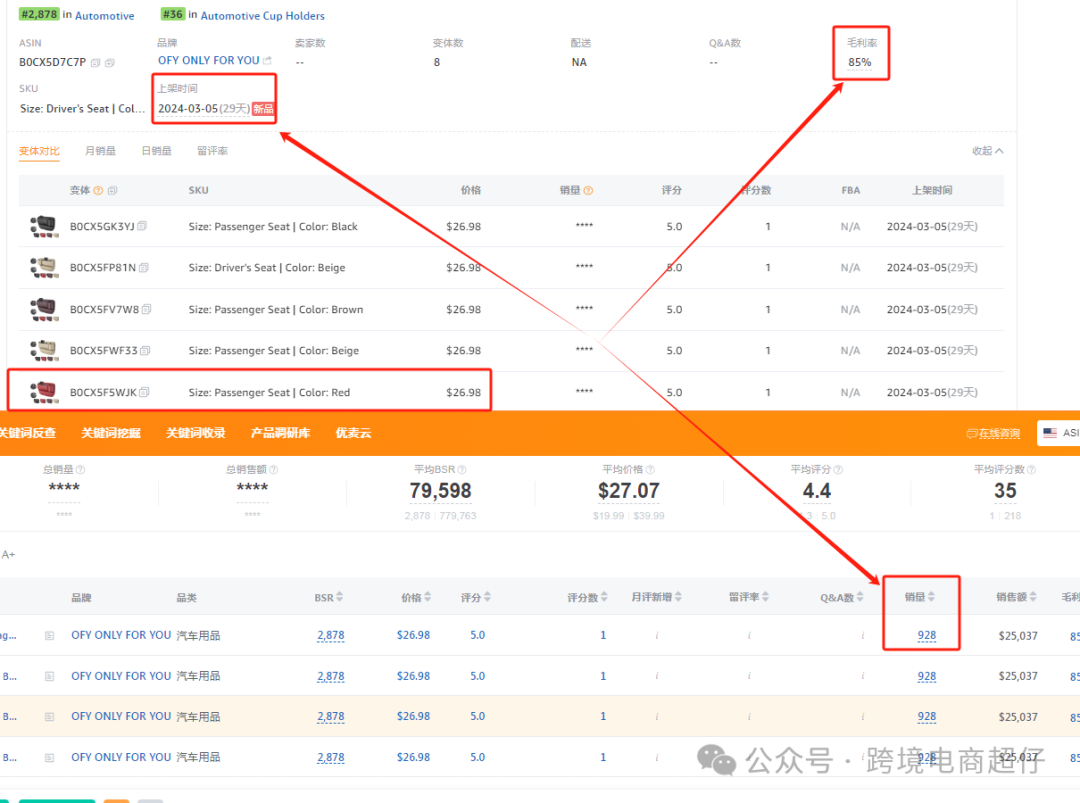
Task: Click the help icon beside 平均评分
Action: tap(838, 470)
